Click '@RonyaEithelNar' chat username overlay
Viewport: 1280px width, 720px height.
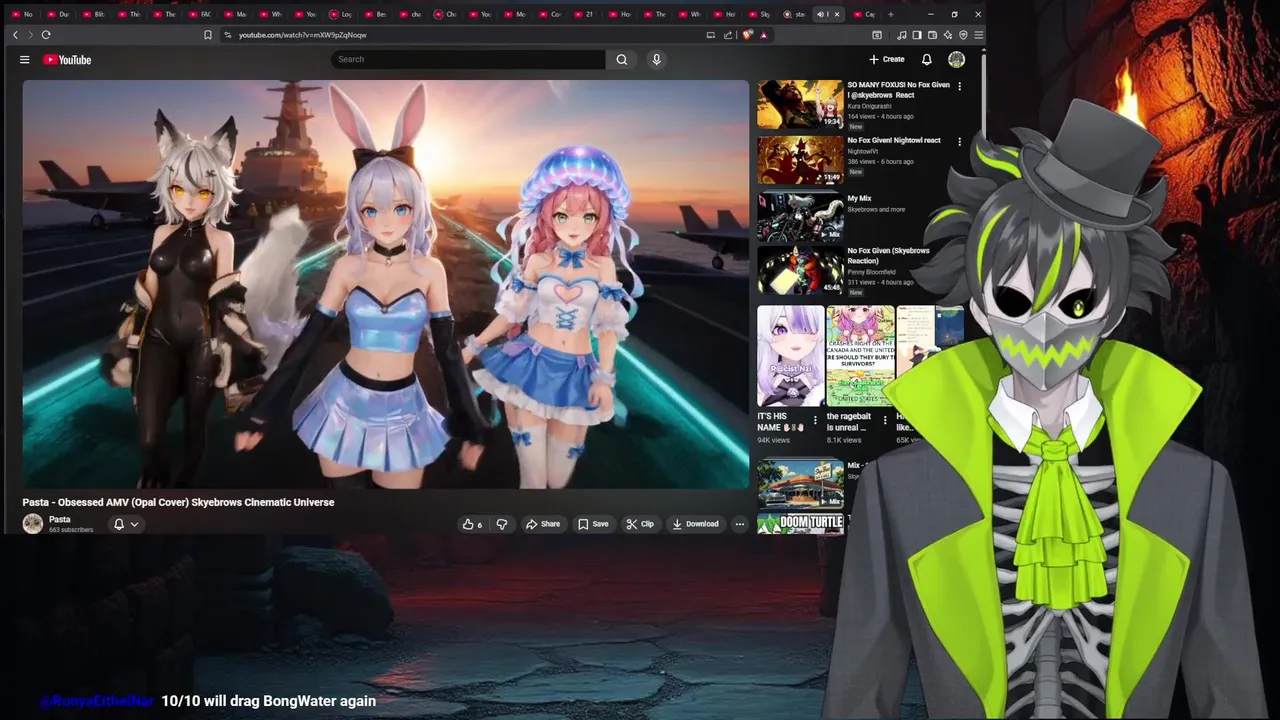(x=98, y=701)
